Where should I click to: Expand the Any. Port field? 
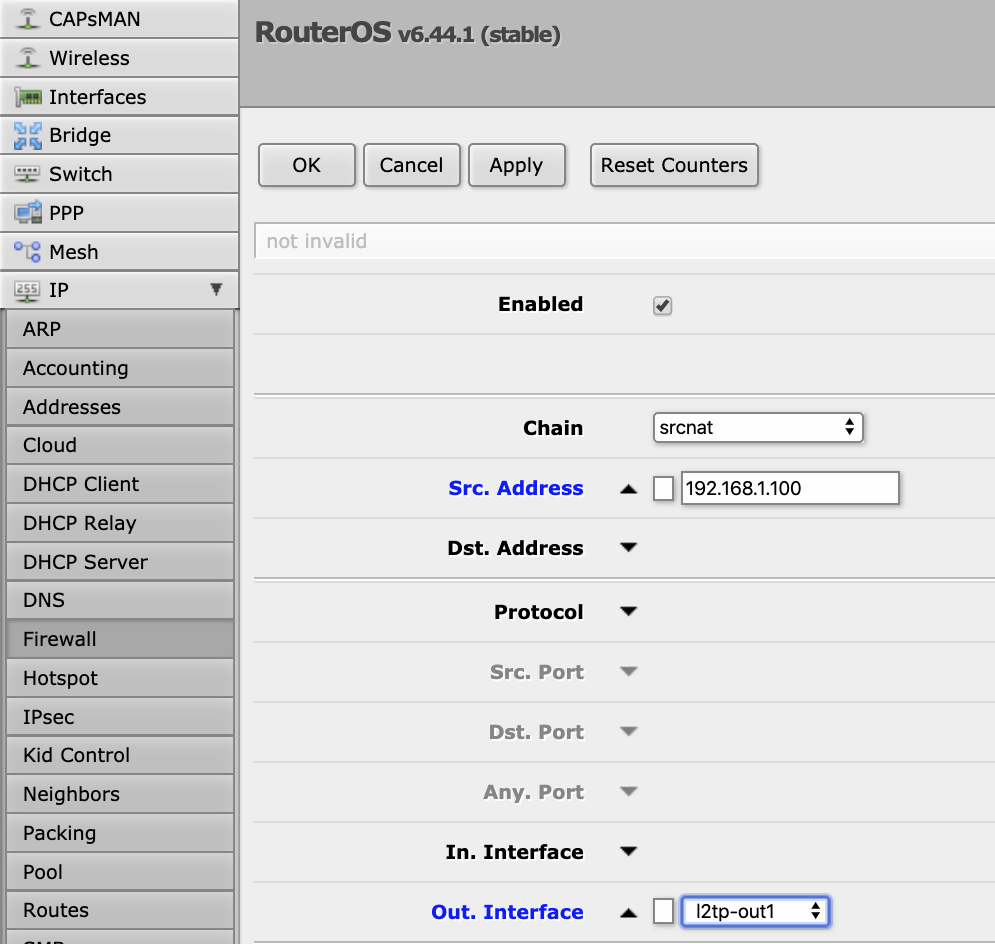(628, 791)
